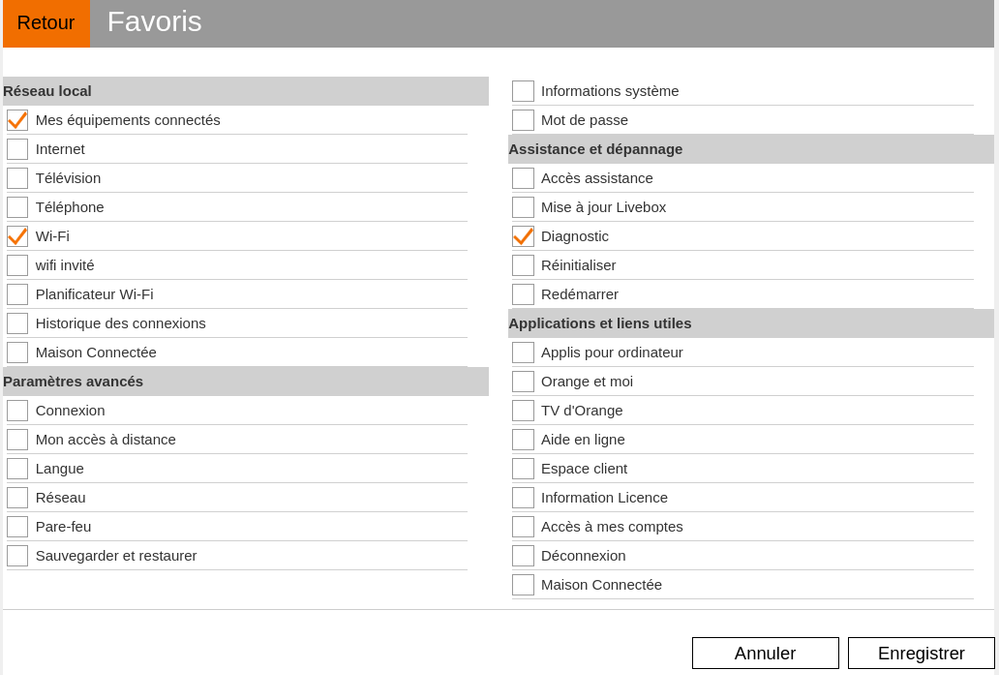Enable TV d'Orange favorite
This screenshot has width=999, height=675.
[523, 410]
